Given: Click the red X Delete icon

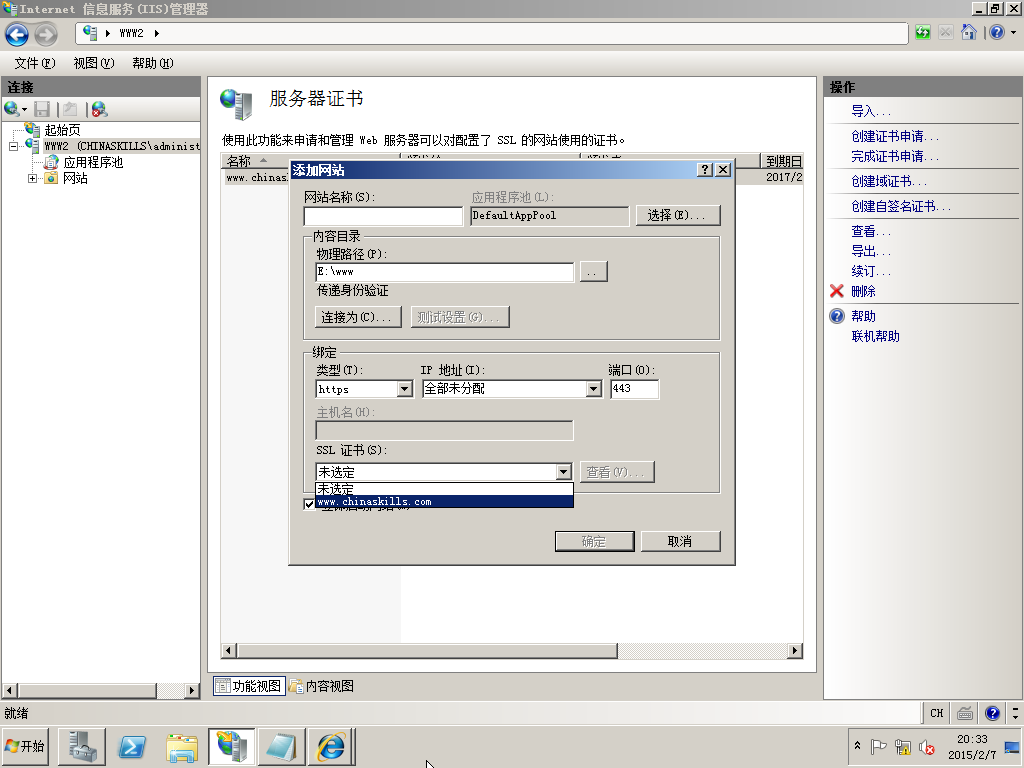Looking at the screenshot, I should coord(837,291).
